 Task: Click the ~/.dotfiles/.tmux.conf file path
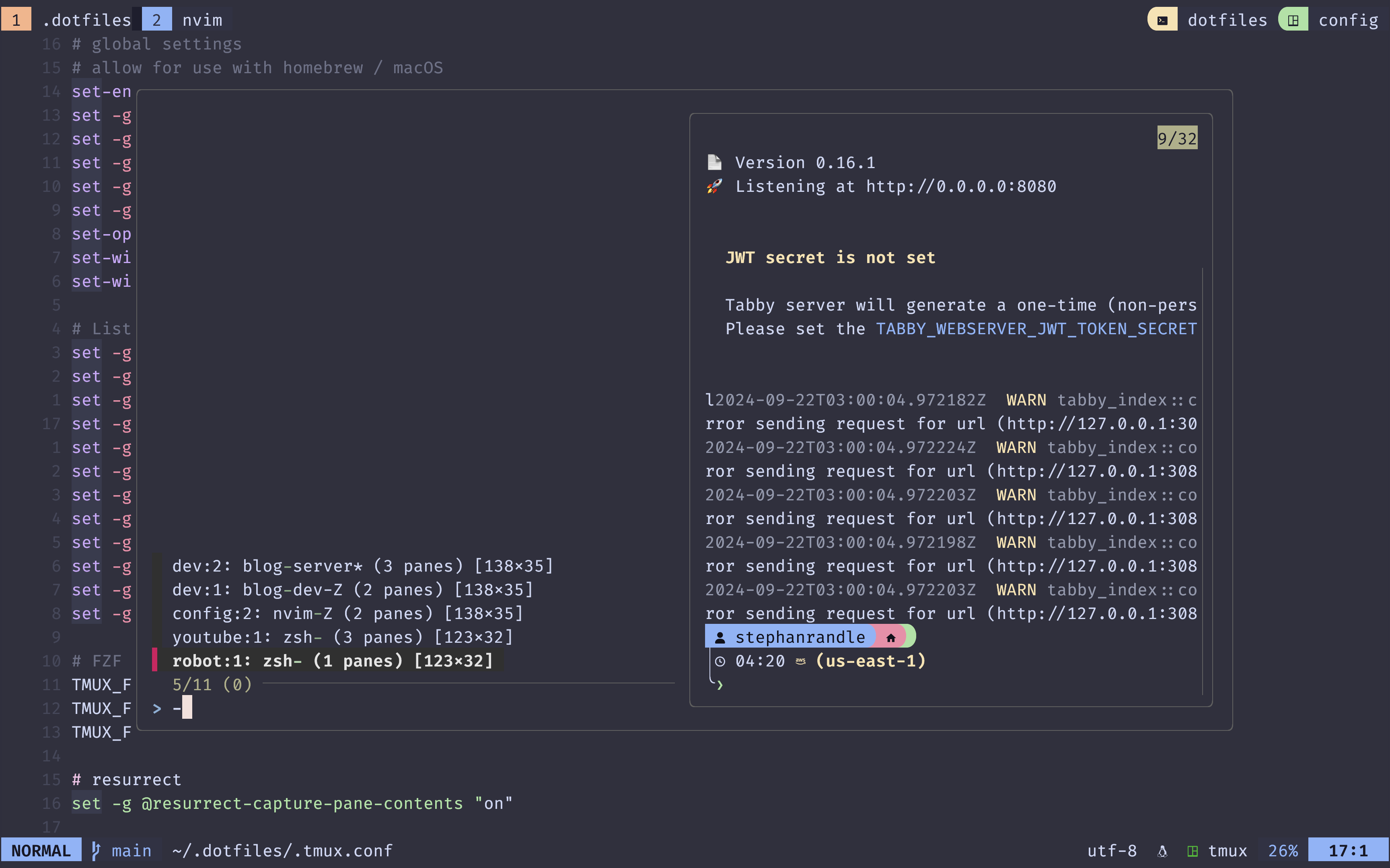[282, 851]
